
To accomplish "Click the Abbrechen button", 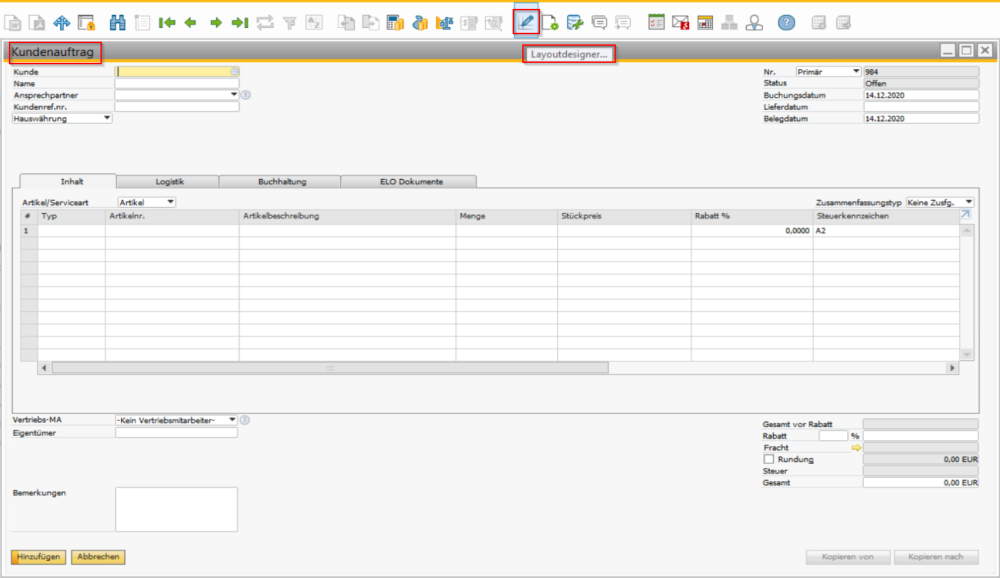I will [x=98, y=557].
